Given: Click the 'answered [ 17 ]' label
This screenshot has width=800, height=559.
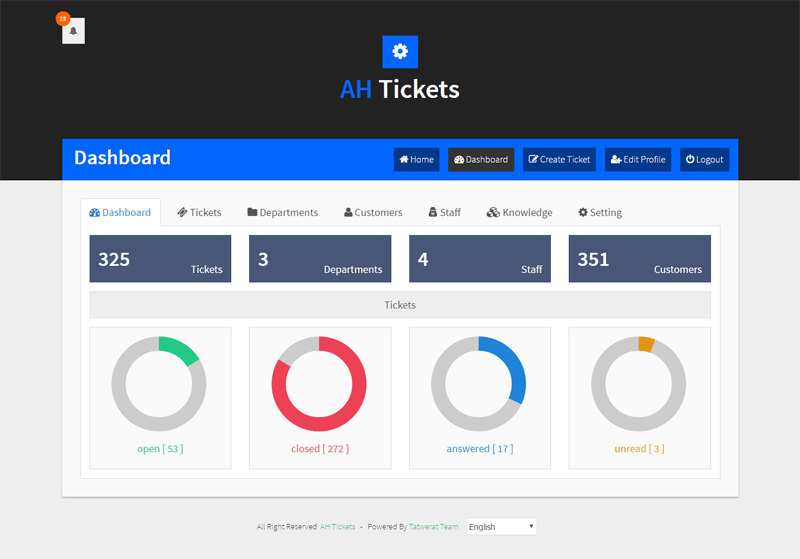Looking at the screenshot, I should (x=480, y=449).
